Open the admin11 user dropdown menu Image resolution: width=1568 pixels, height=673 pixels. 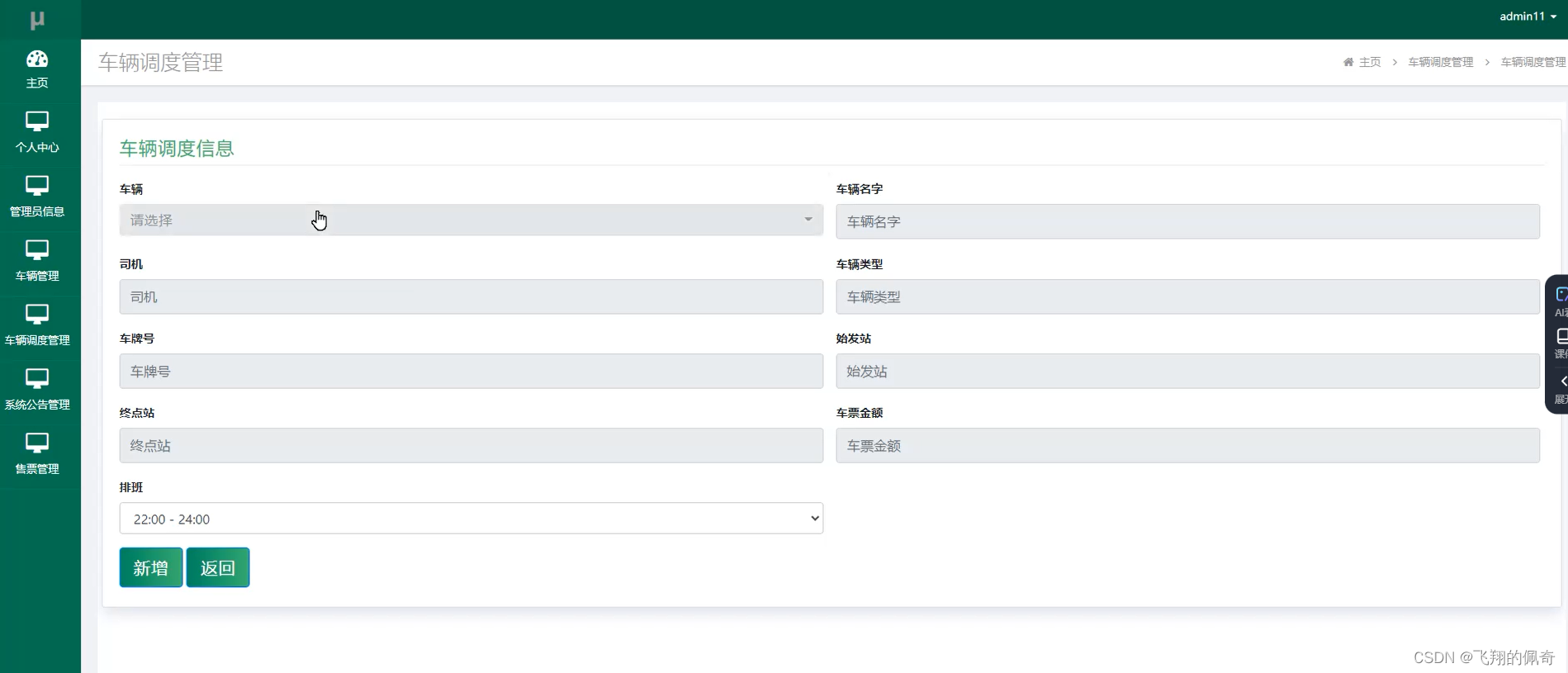coord(1528,17)
